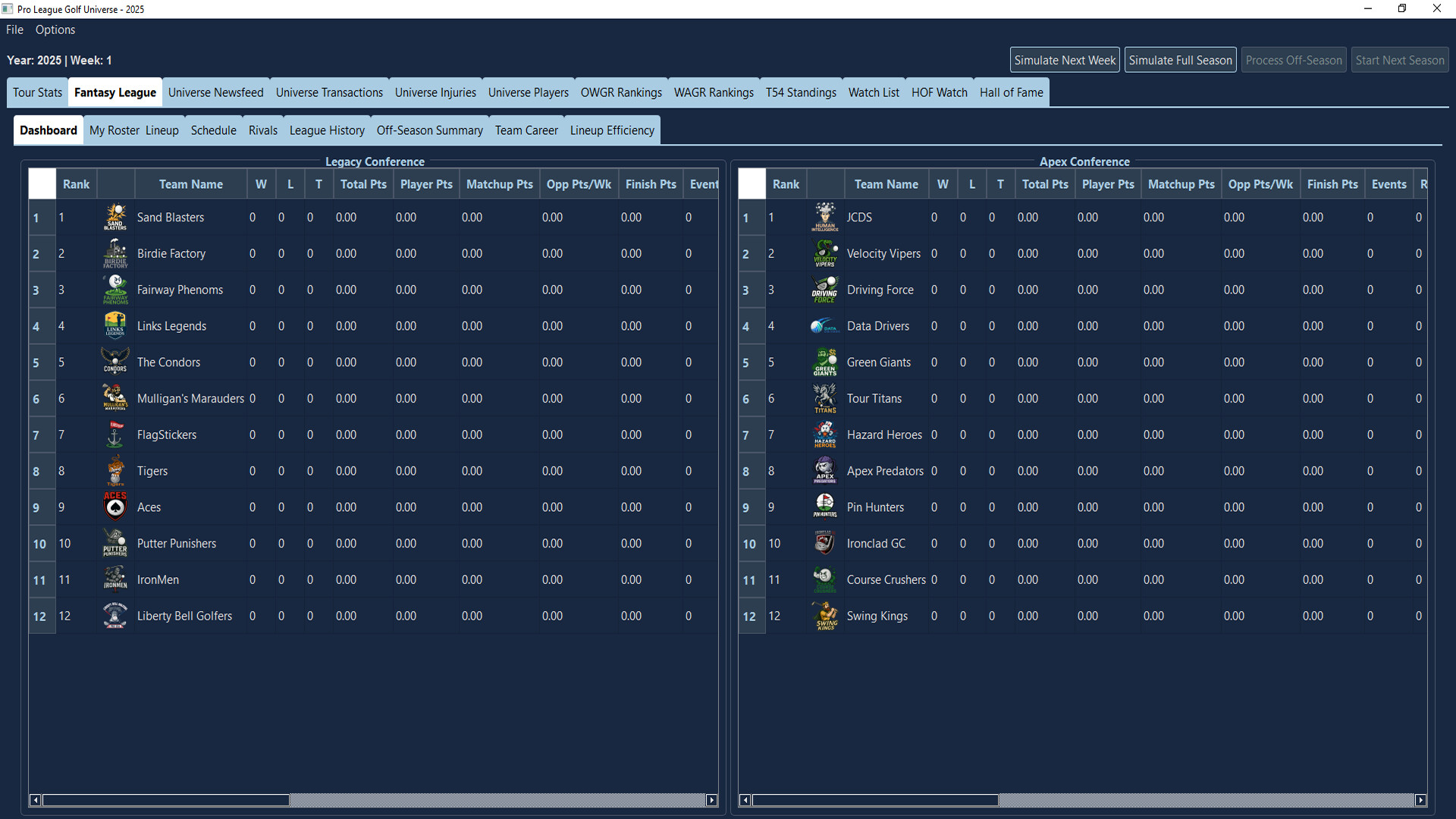Click the Simulate Next Week button
1456x819 pixels.
[x=1064, y=59]
